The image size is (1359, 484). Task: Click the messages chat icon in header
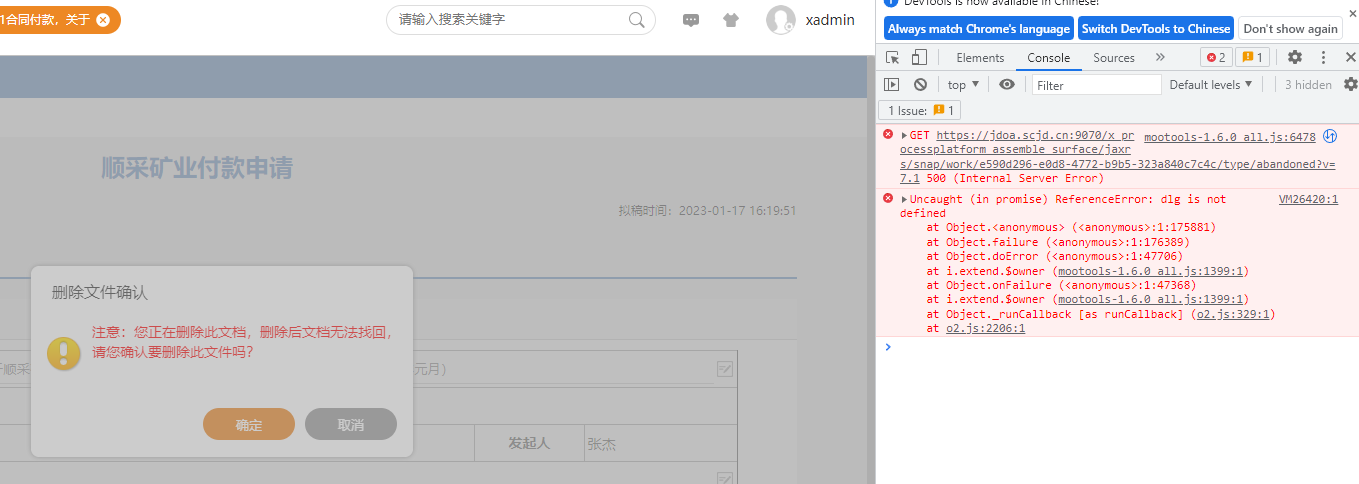(x=691, y=20)
